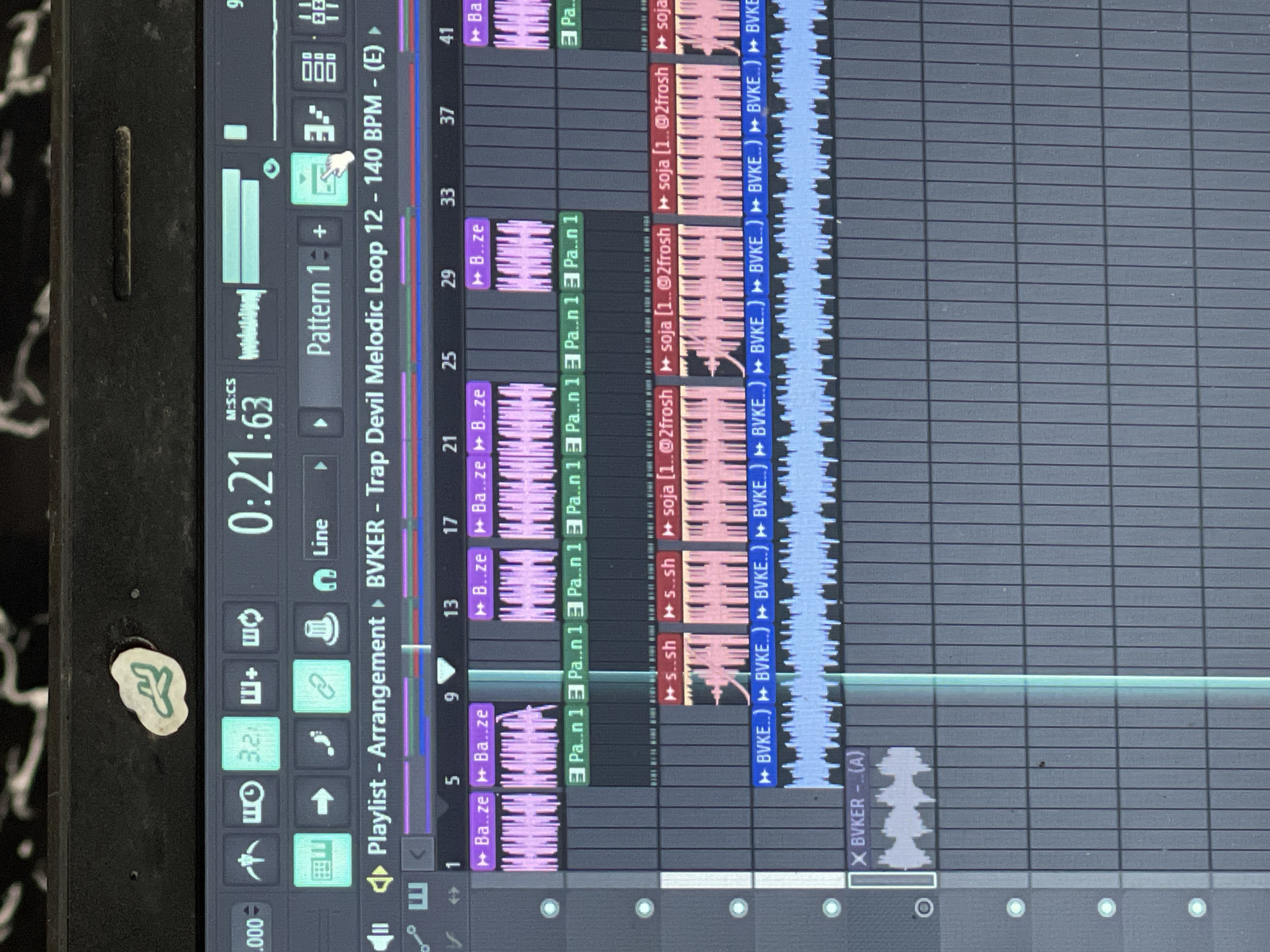Click the step editing footprint icon
1270x952 pixels.
(x=322, y=743)
